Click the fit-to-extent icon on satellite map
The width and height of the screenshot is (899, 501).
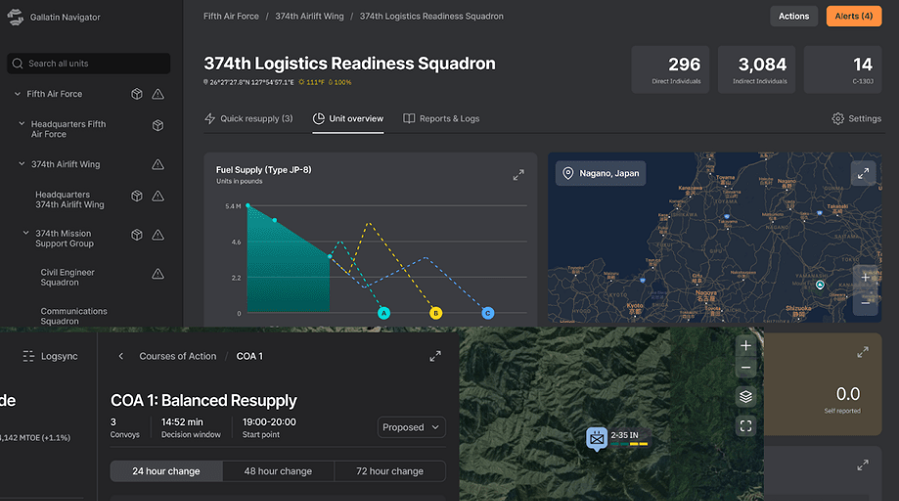(745, 426)
